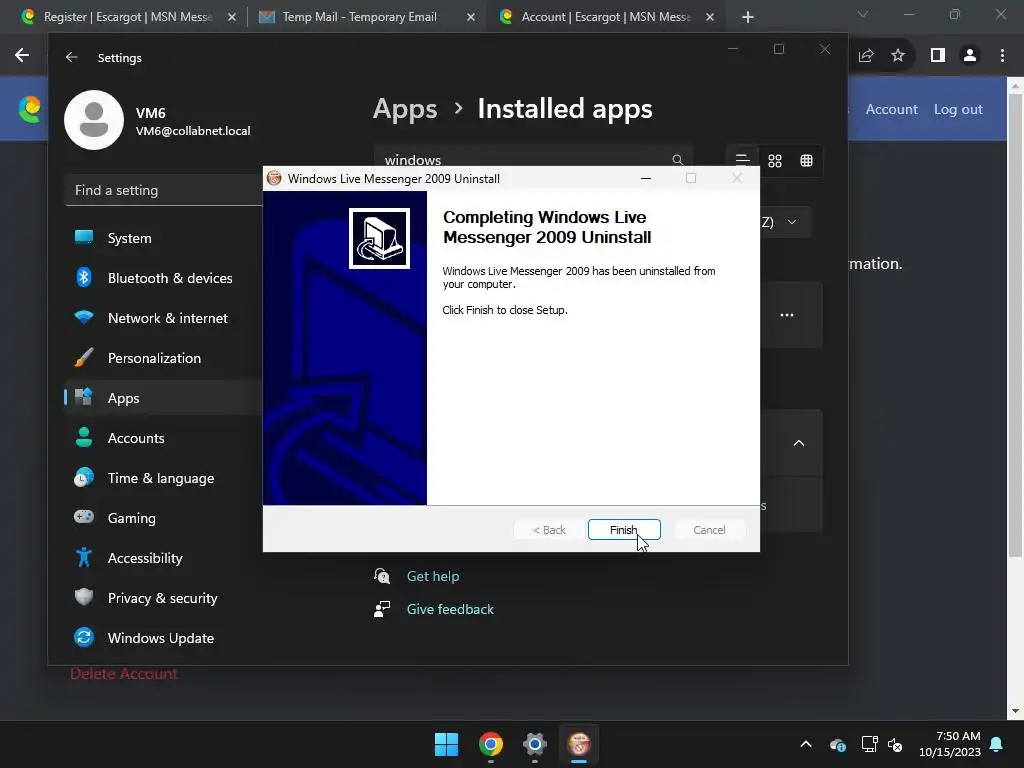The image size is (1024, 768).
Task: Click the browser page vertical scrollbar
Action: pyautogui.click(x=1015, y=327)
